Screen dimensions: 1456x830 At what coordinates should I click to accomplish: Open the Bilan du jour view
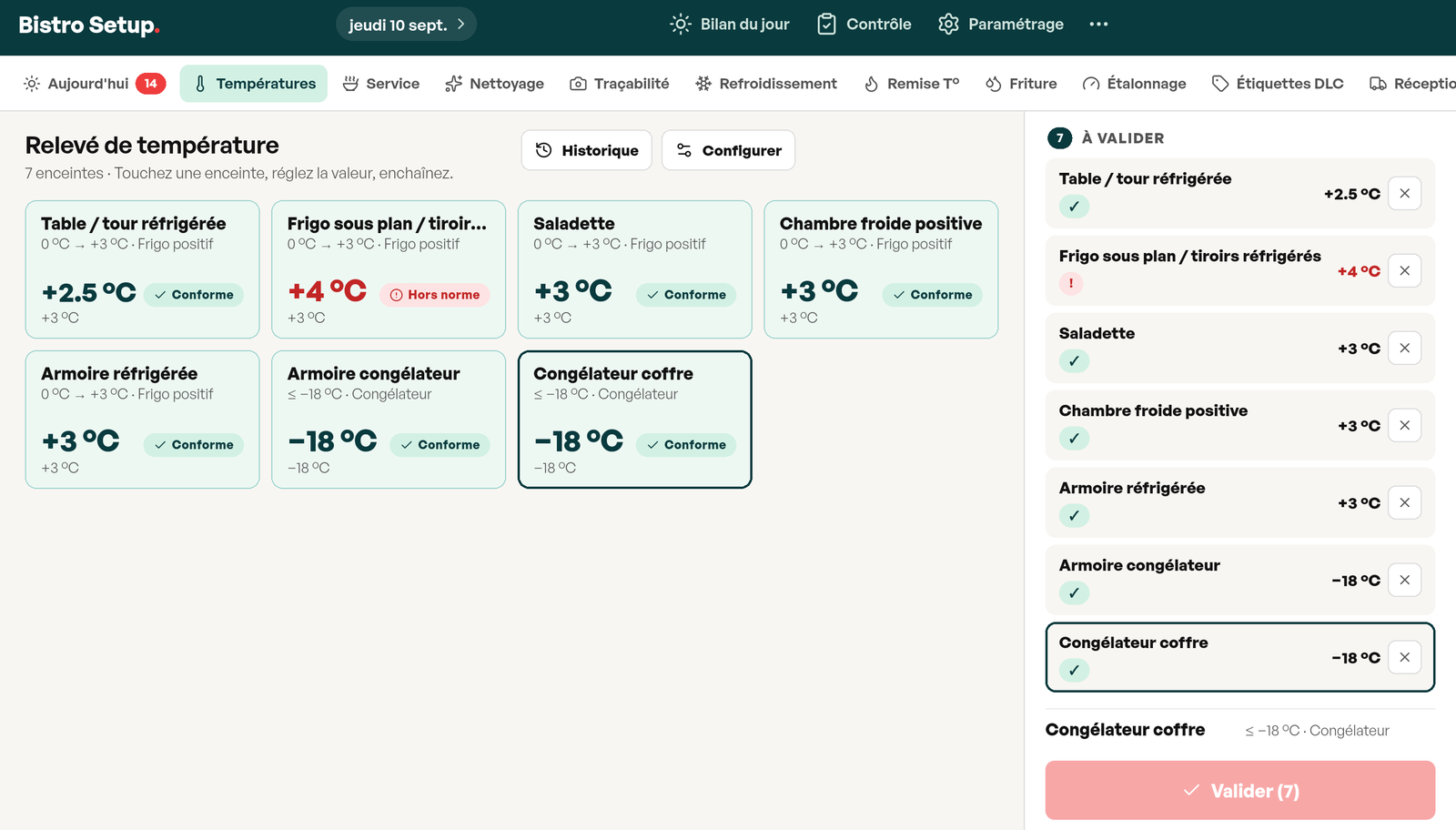coord(730,25)
